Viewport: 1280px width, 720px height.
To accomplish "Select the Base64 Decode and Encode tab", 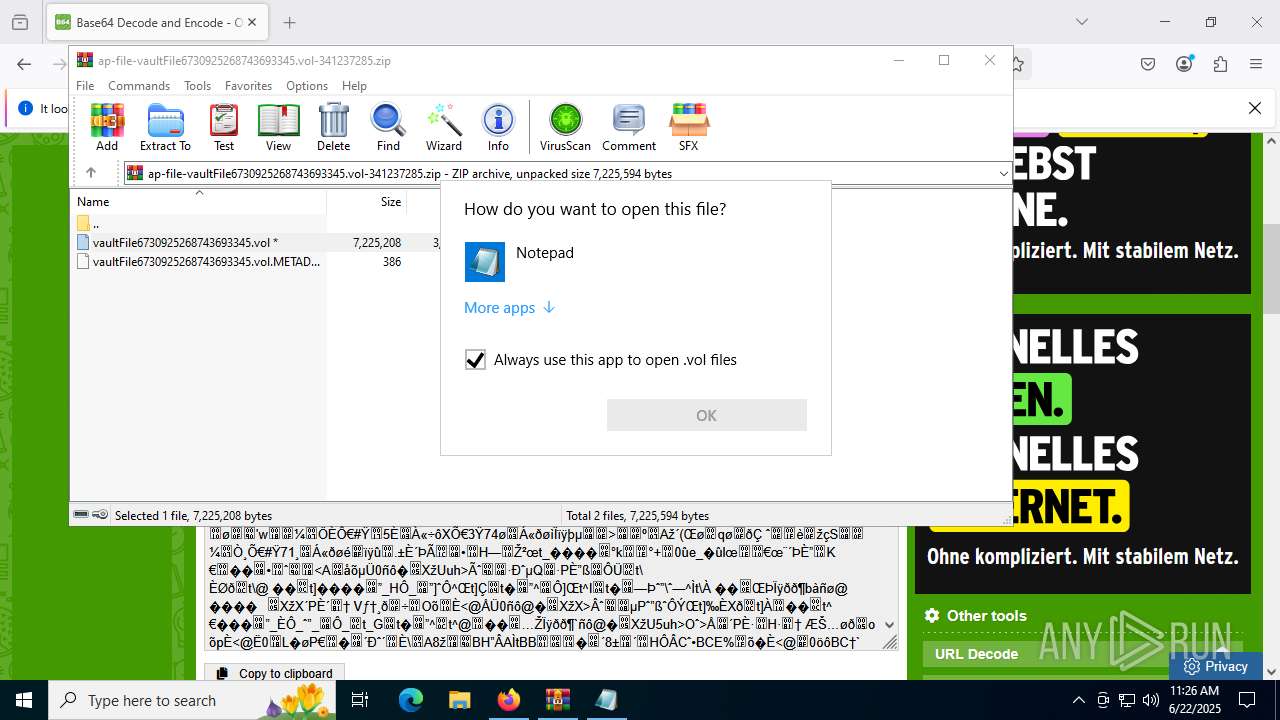I will [x=157, y=22].
